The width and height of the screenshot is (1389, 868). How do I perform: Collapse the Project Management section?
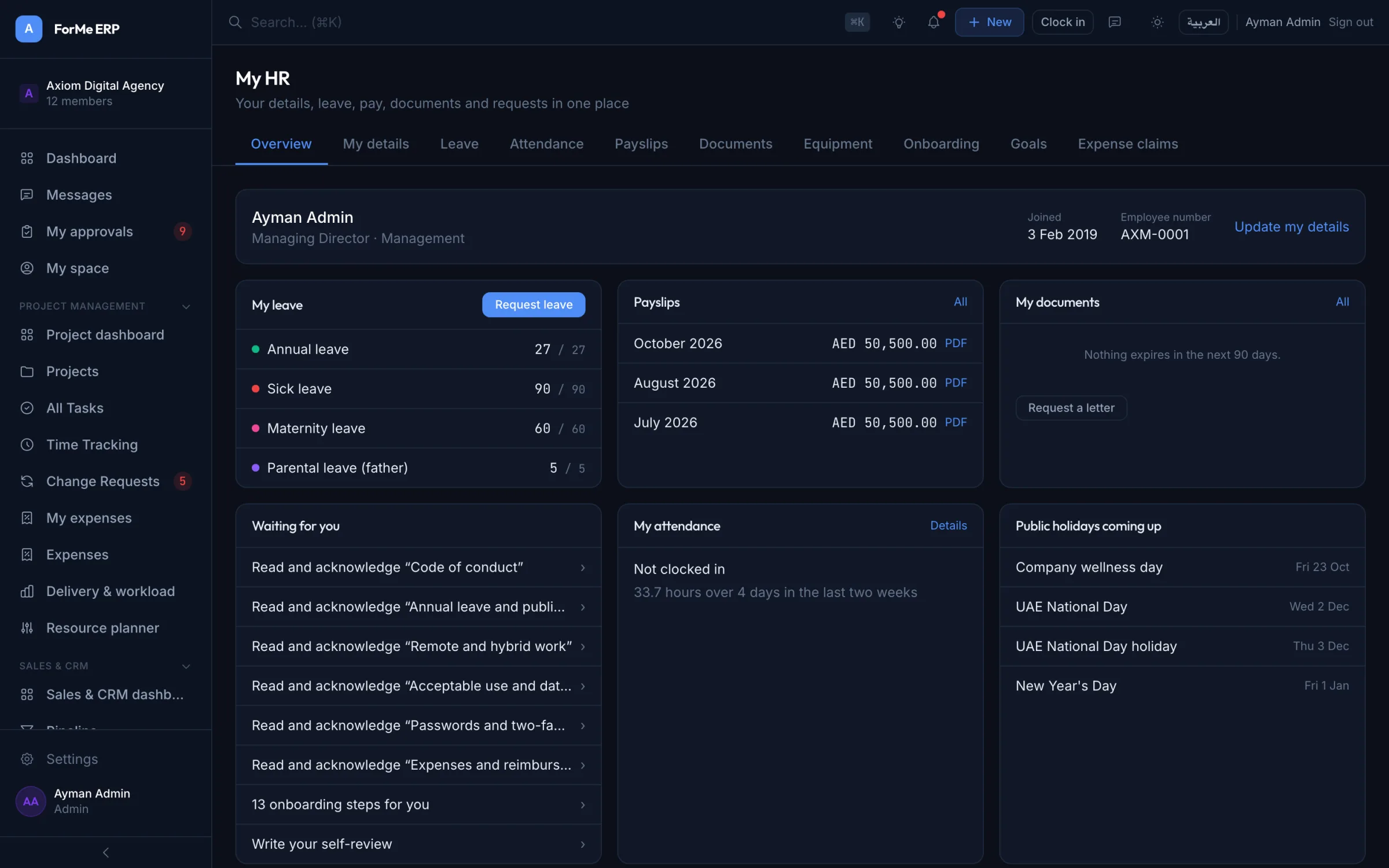tap(186, 306)
